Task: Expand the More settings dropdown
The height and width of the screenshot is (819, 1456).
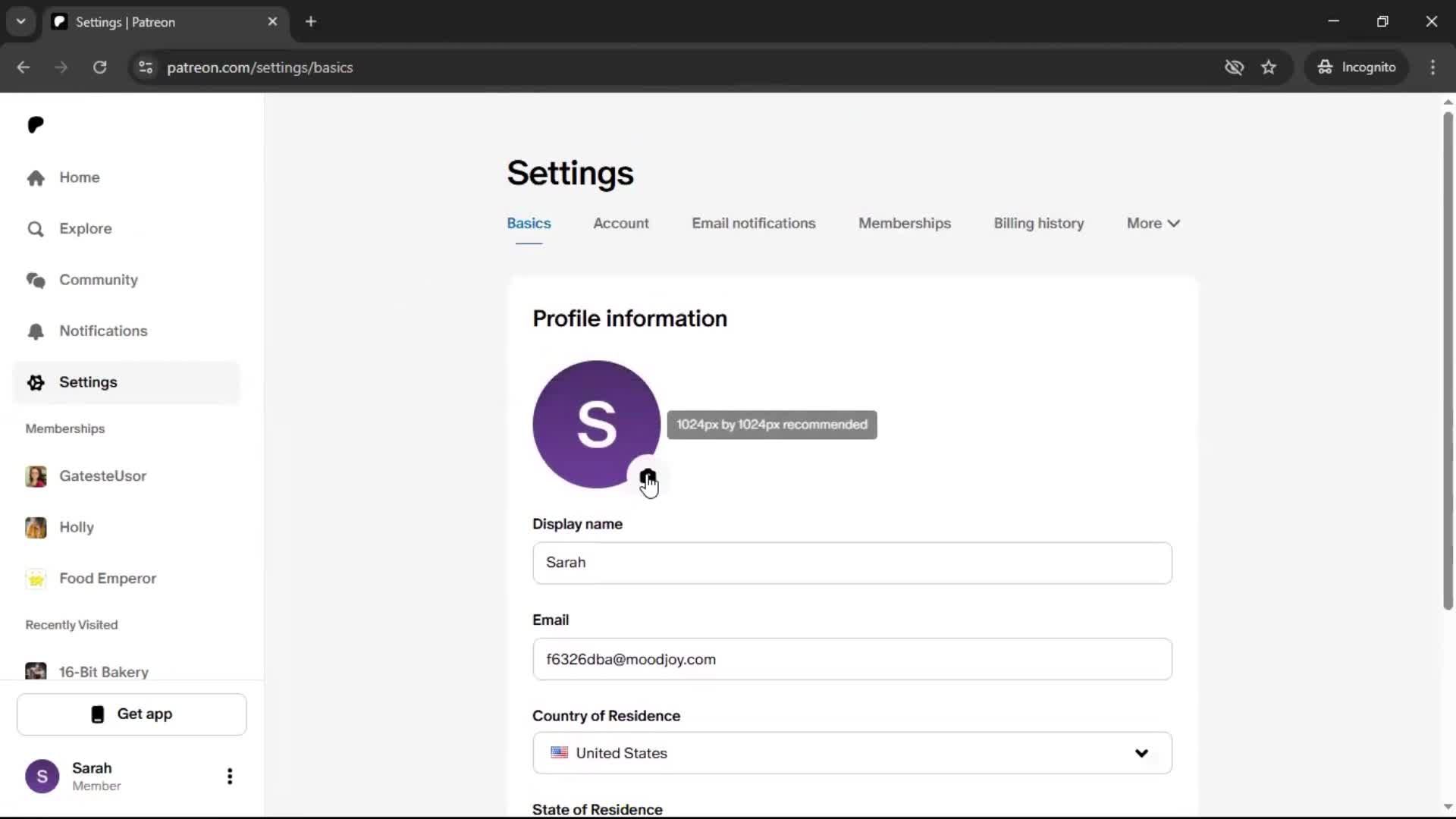Action: click(1153, 224)
